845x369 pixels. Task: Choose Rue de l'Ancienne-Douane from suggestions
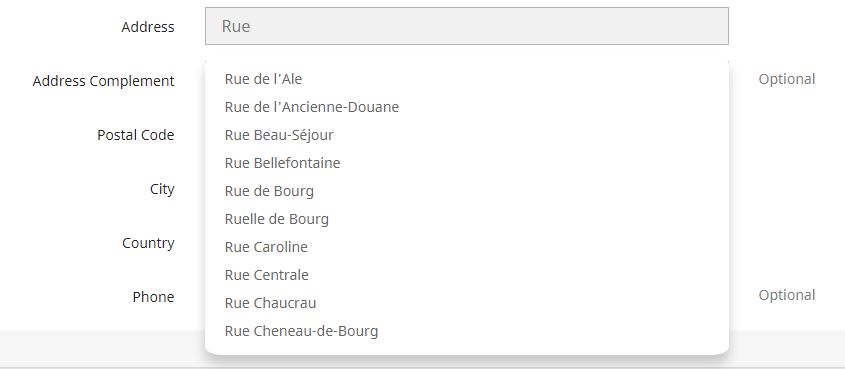point(467,107)
